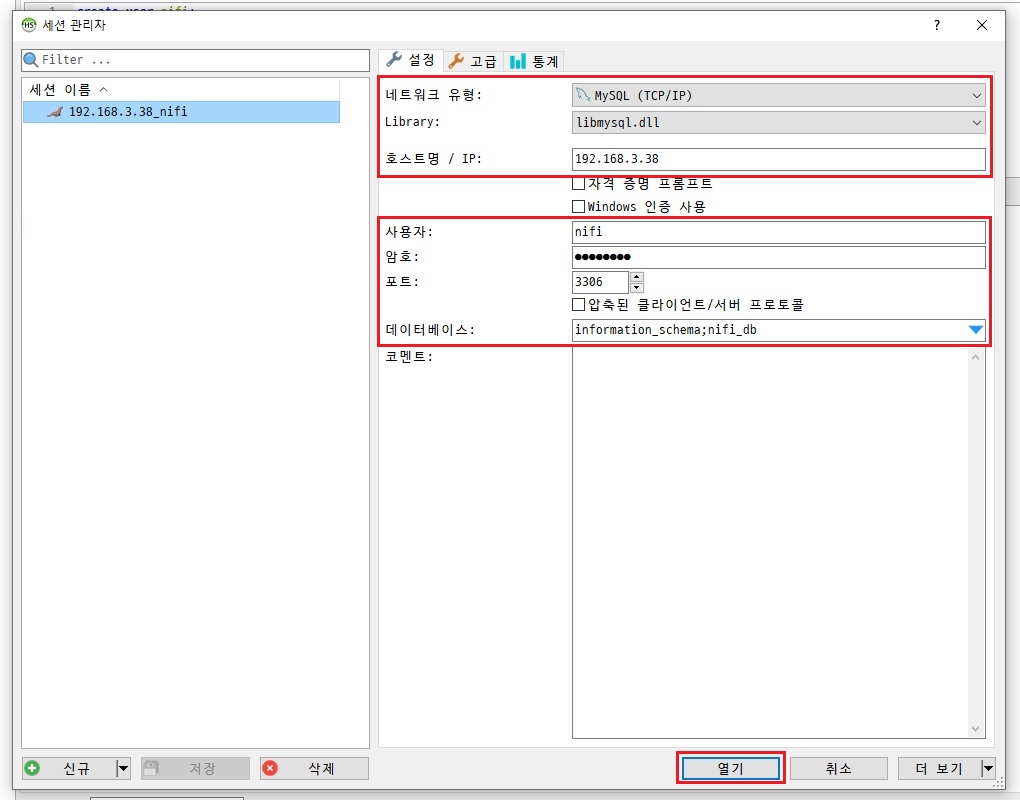
Task: Expand the 데이터베이스 blue arrow dropdown
Action: point(976,330)
